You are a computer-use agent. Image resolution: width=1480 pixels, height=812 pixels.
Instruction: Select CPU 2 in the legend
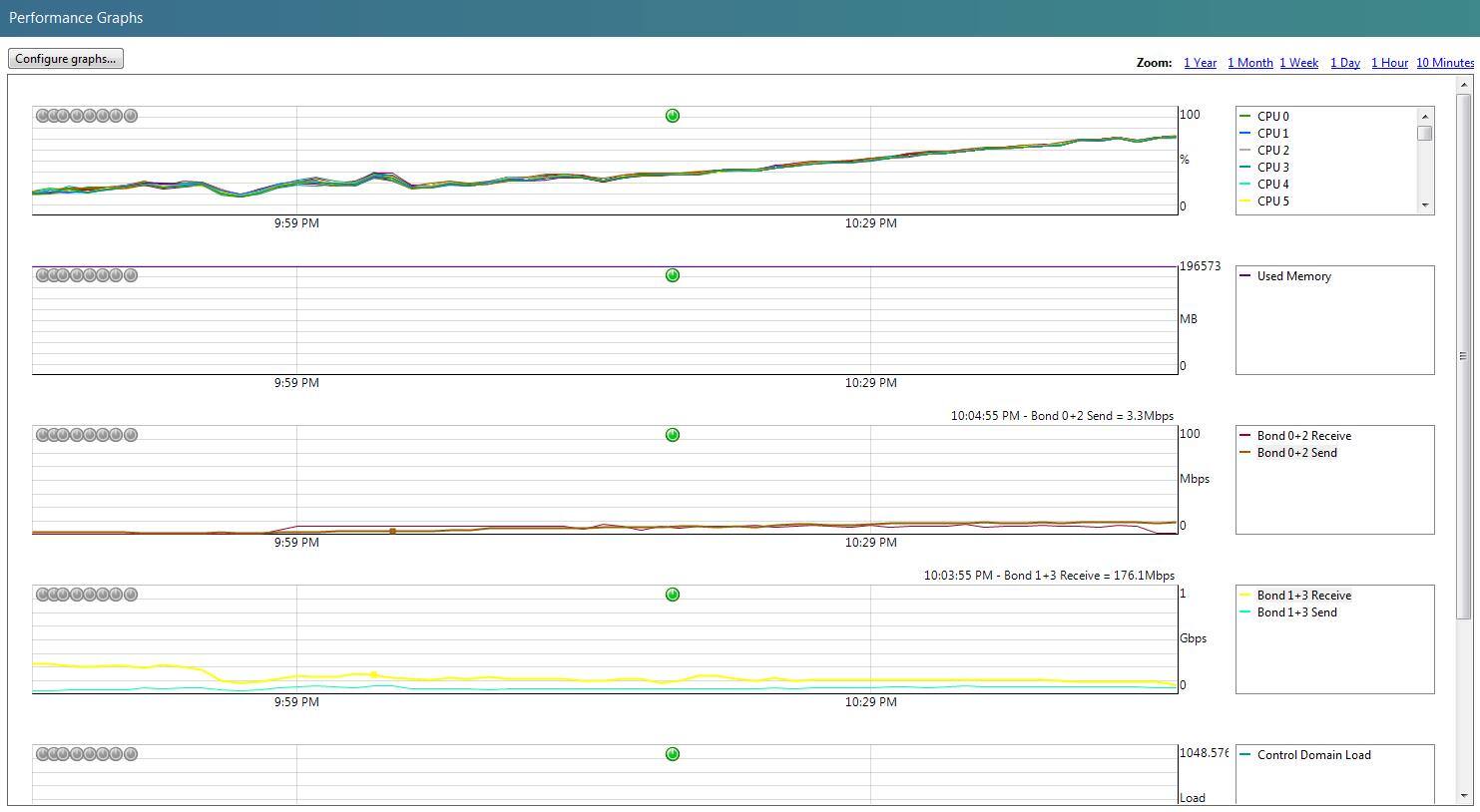pos(1272,151)
